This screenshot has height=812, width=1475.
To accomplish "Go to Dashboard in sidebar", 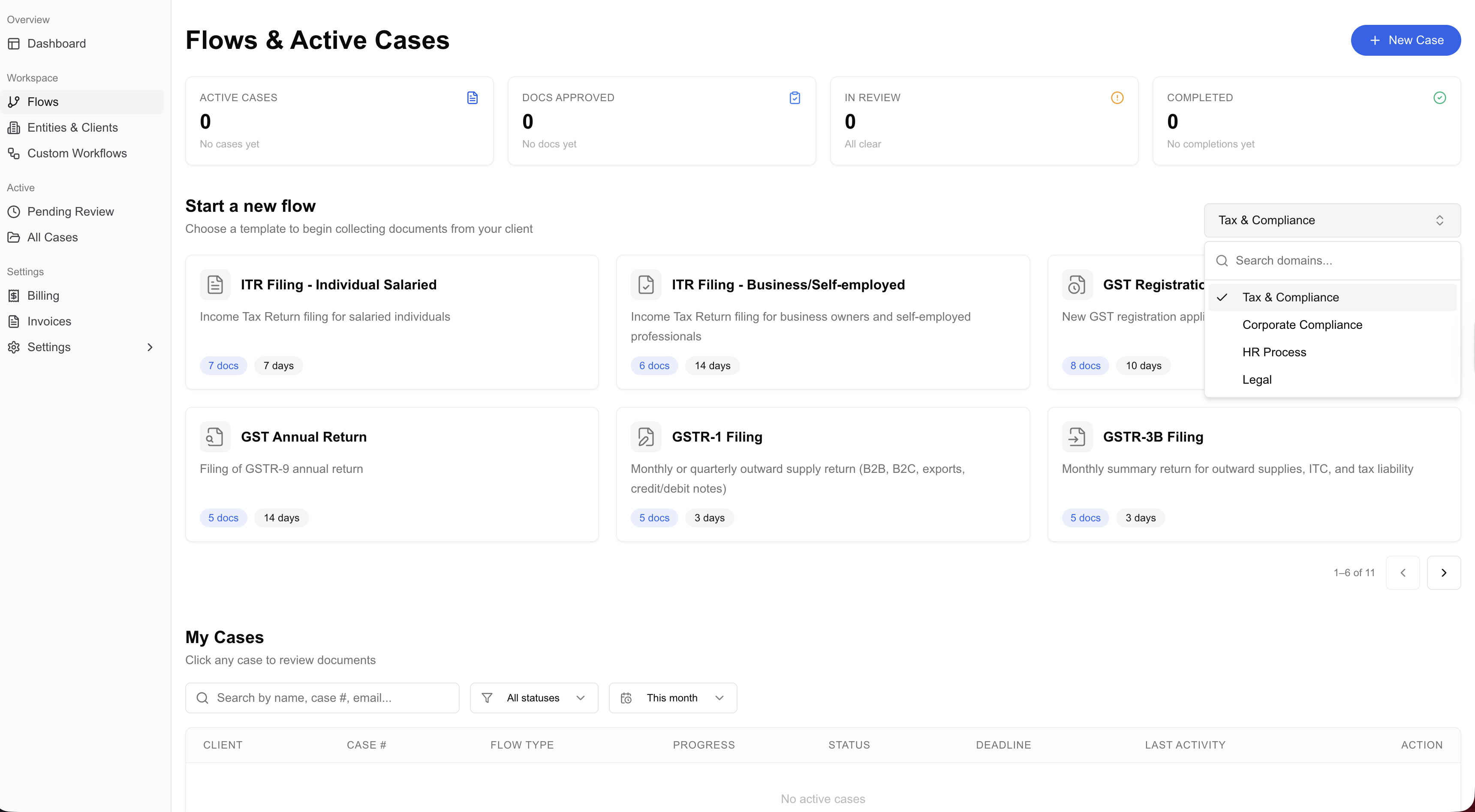I will point(82,44).
